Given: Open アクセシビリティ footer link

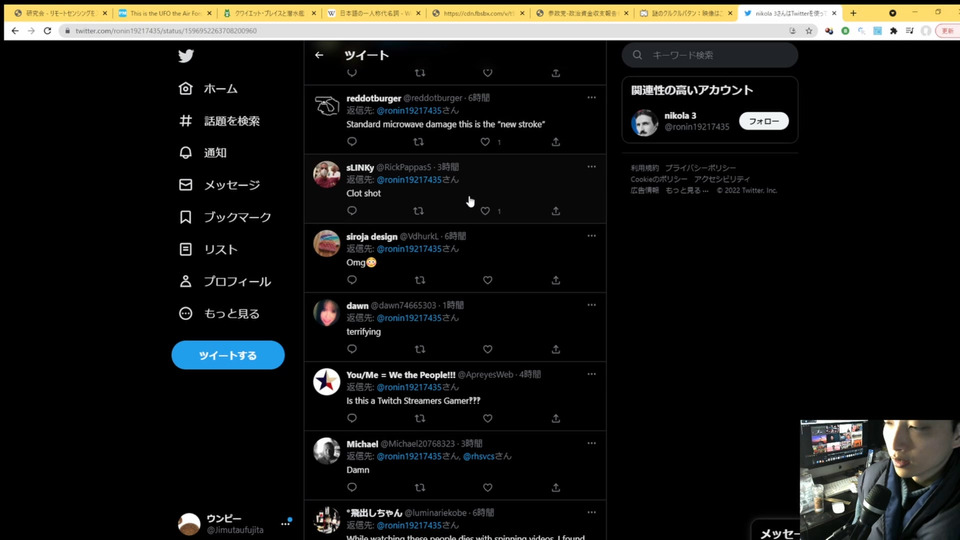Looking at the screenshot, I should (722, 179).
